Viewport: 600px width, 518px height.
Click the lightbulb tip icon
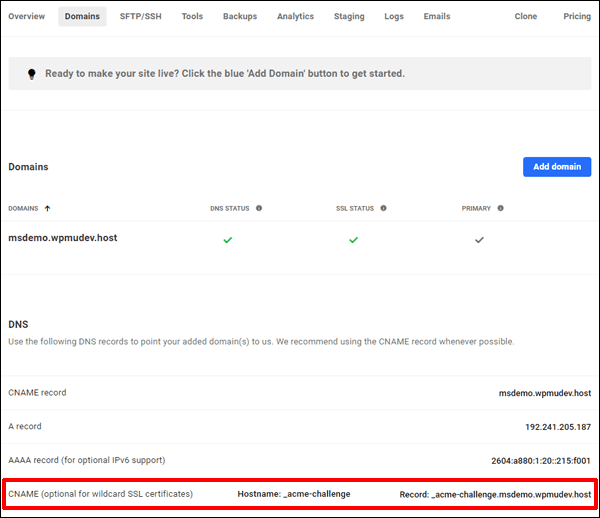click(32, 74)
